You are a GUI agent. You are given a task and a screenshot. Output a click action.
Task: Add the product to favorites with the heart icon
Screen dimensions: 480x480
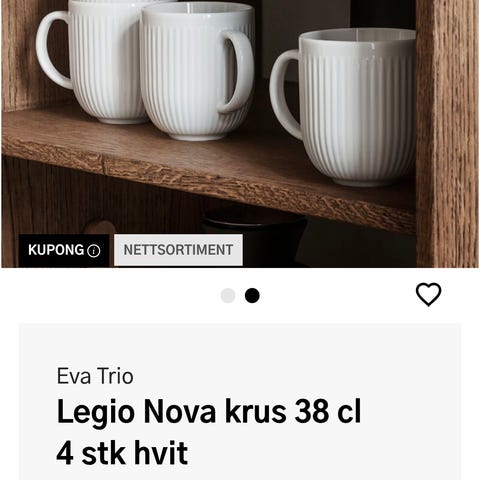pos(428,294)
